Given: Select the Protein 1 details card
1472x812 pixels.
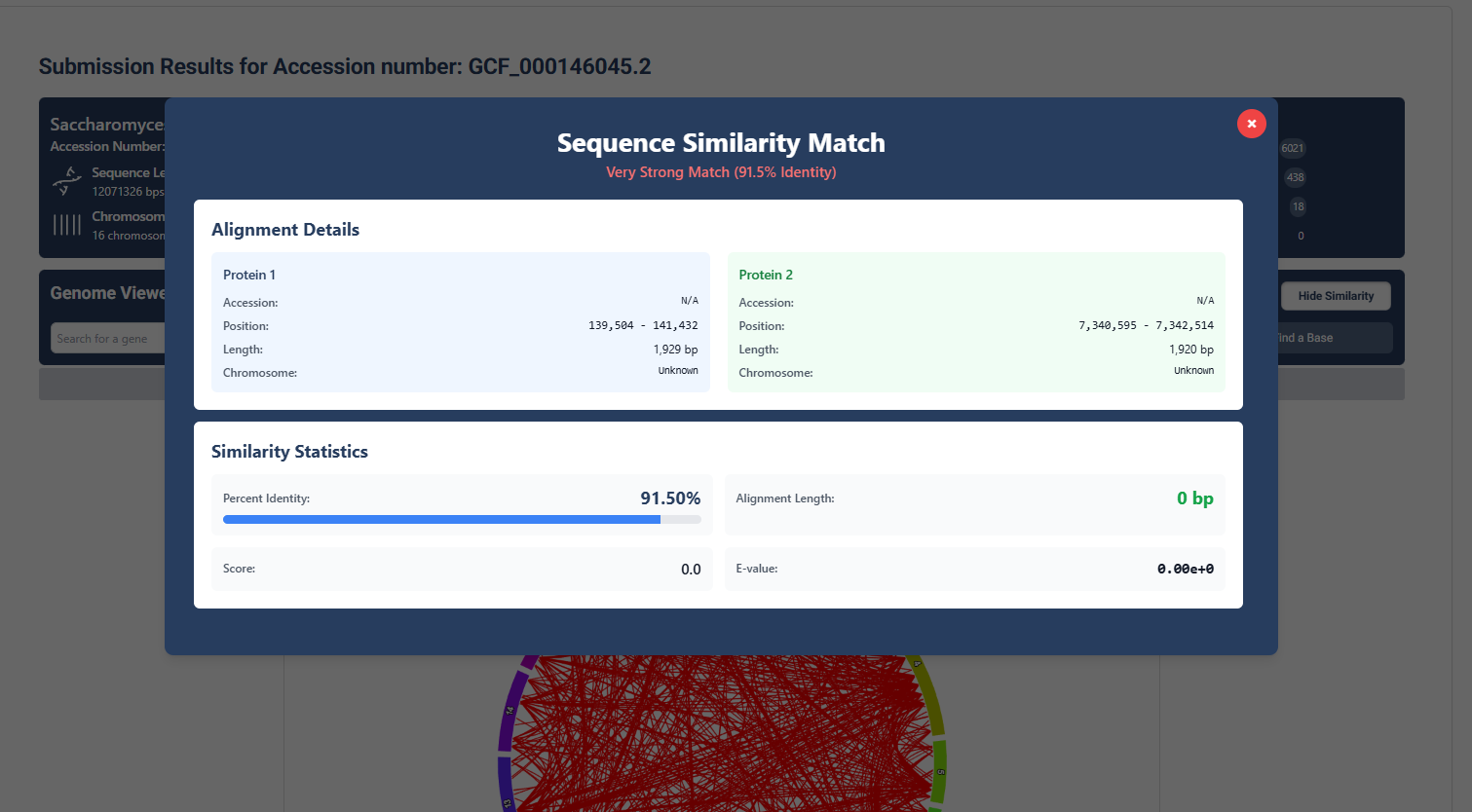Looking at the screenshot, I should coord(460,321).
